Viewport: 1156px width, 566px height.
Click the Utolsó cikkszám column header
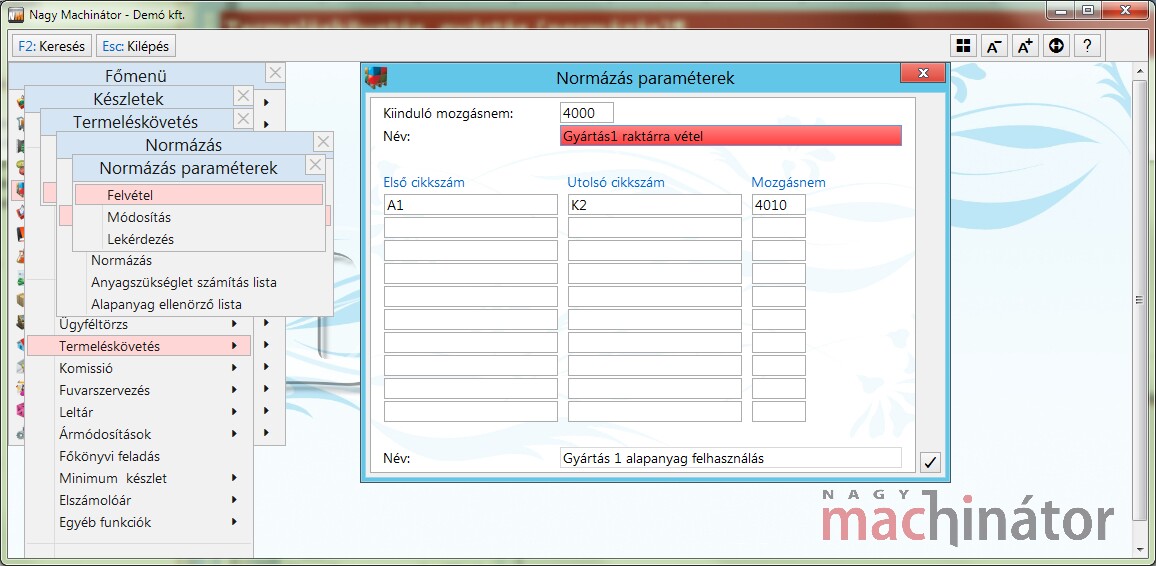click(616, 183)
